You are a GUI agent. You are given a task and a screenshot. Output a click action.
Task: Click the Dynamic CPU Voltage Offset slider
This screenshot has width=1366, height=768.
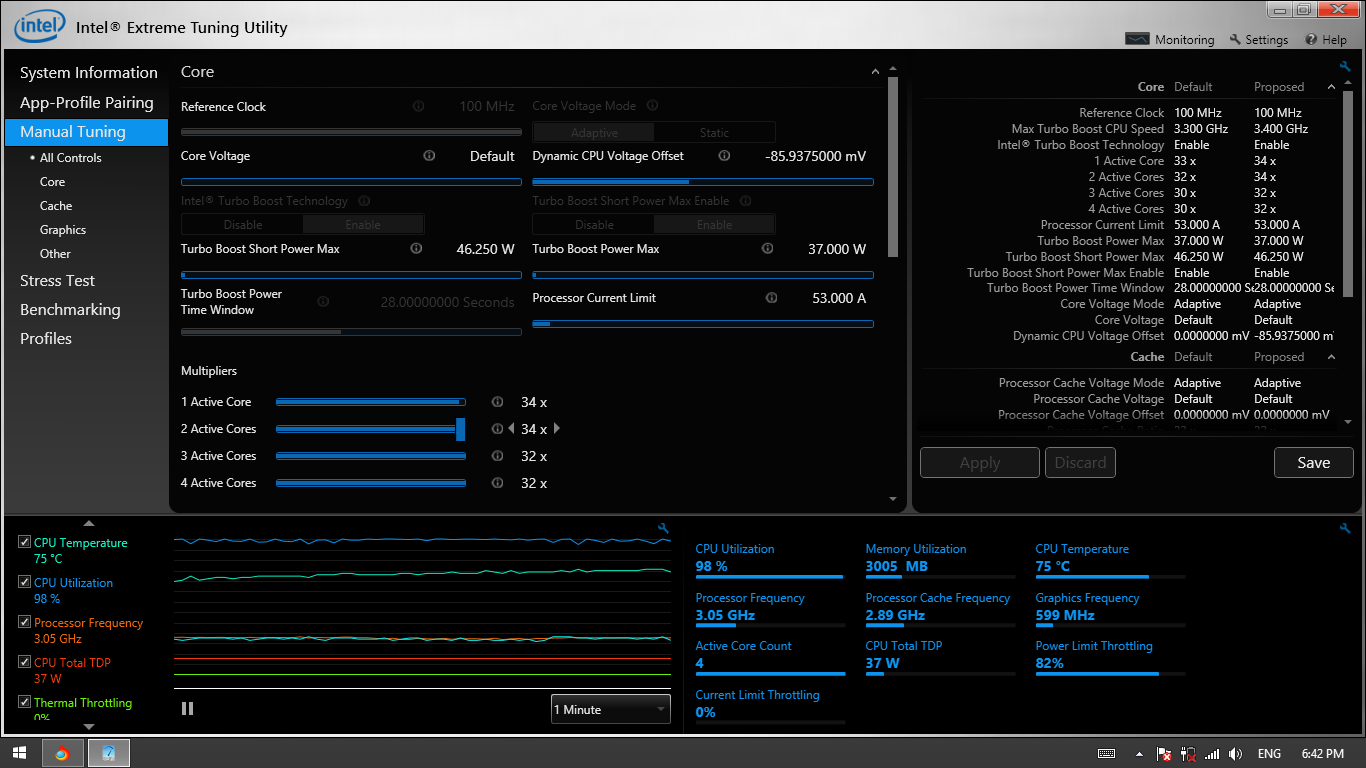pos(703,182)
